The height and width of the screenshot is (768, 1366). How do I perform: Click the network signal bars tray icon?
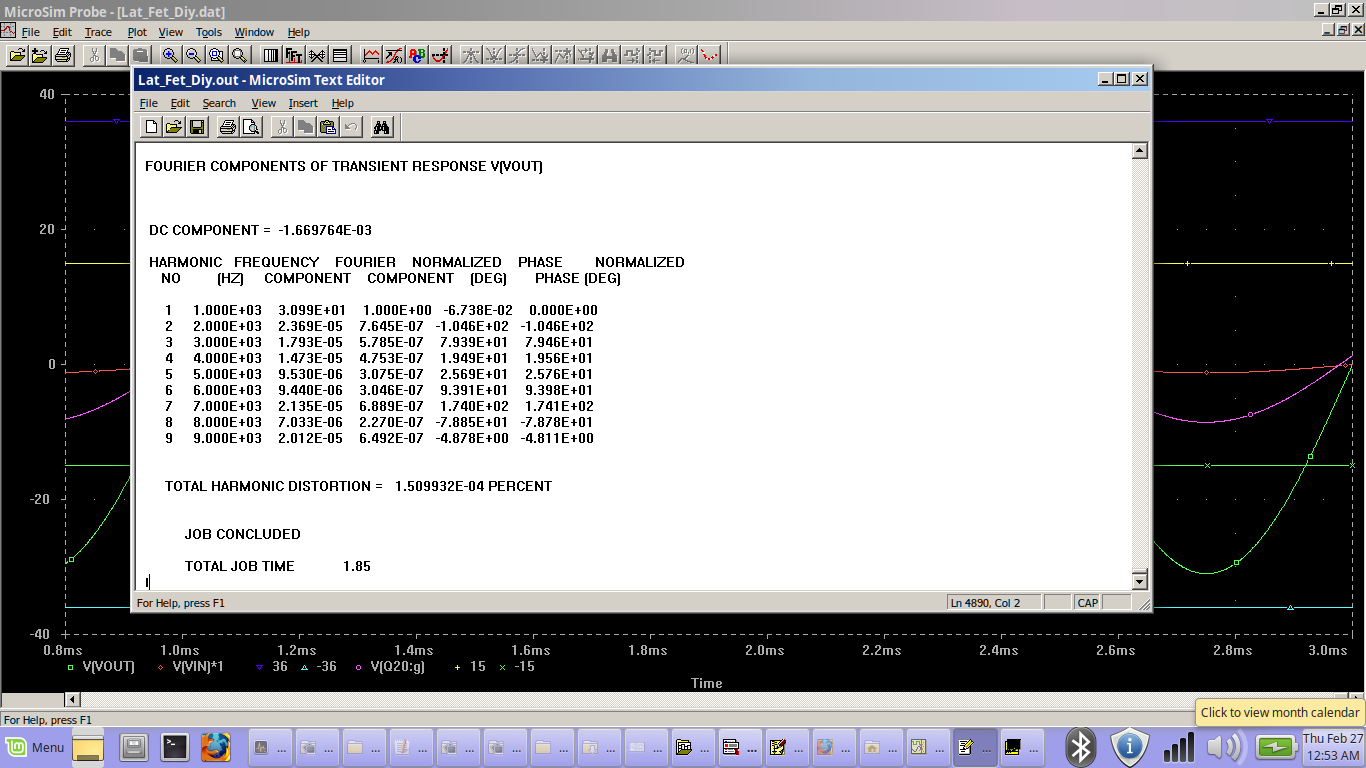[x=1178, y=747]
